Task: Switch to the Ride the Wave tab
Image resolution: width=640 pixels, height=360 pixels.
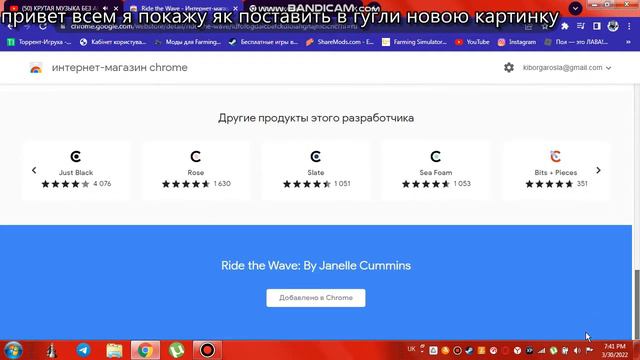Action: [183, 8]
